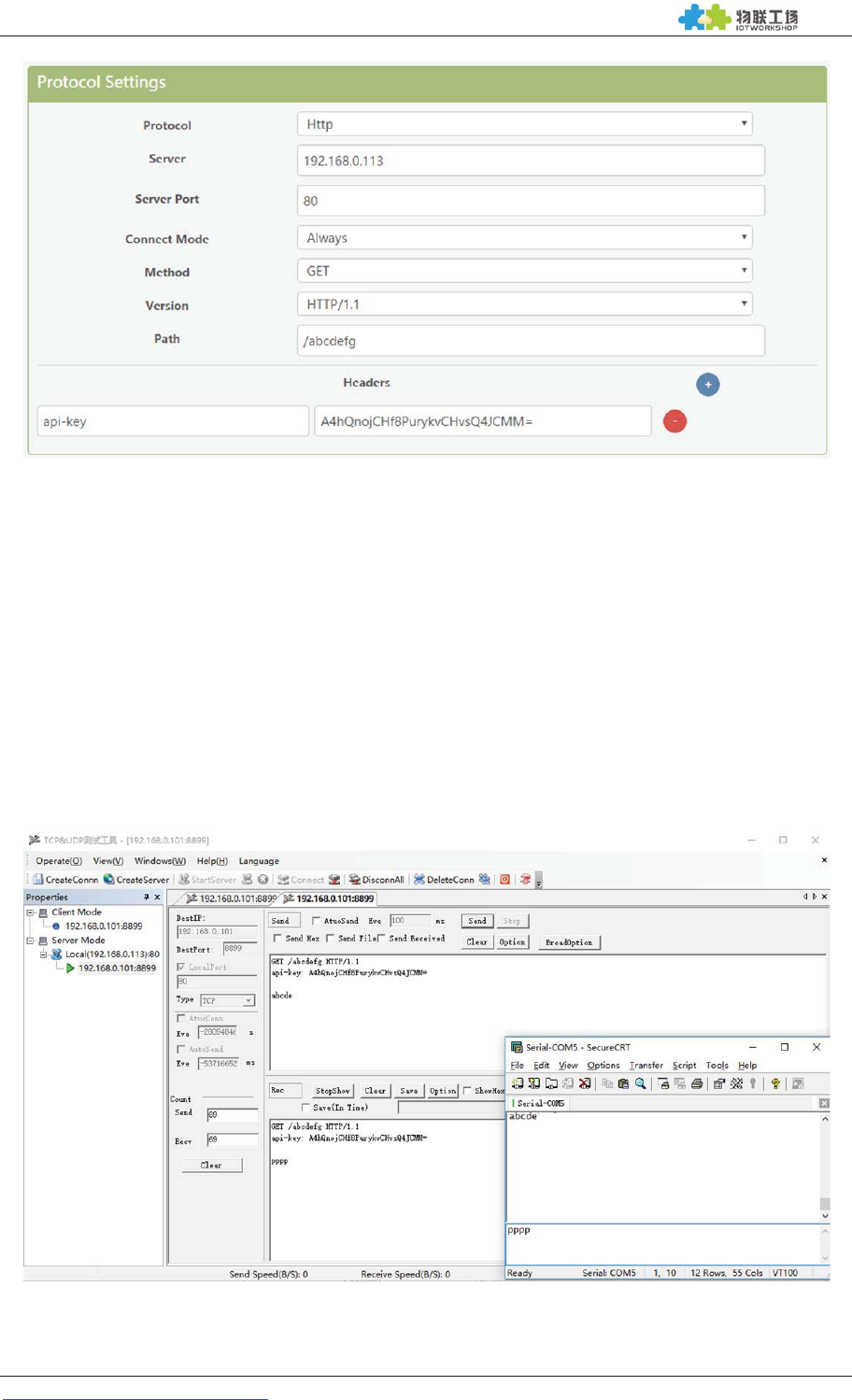Image resolution: width=852 pixels, height=1400 pixels.
Task: Click SecureCRT Disconnect red-X toolbar icon
Action: pyautogui.click(x=585, y=1083)
